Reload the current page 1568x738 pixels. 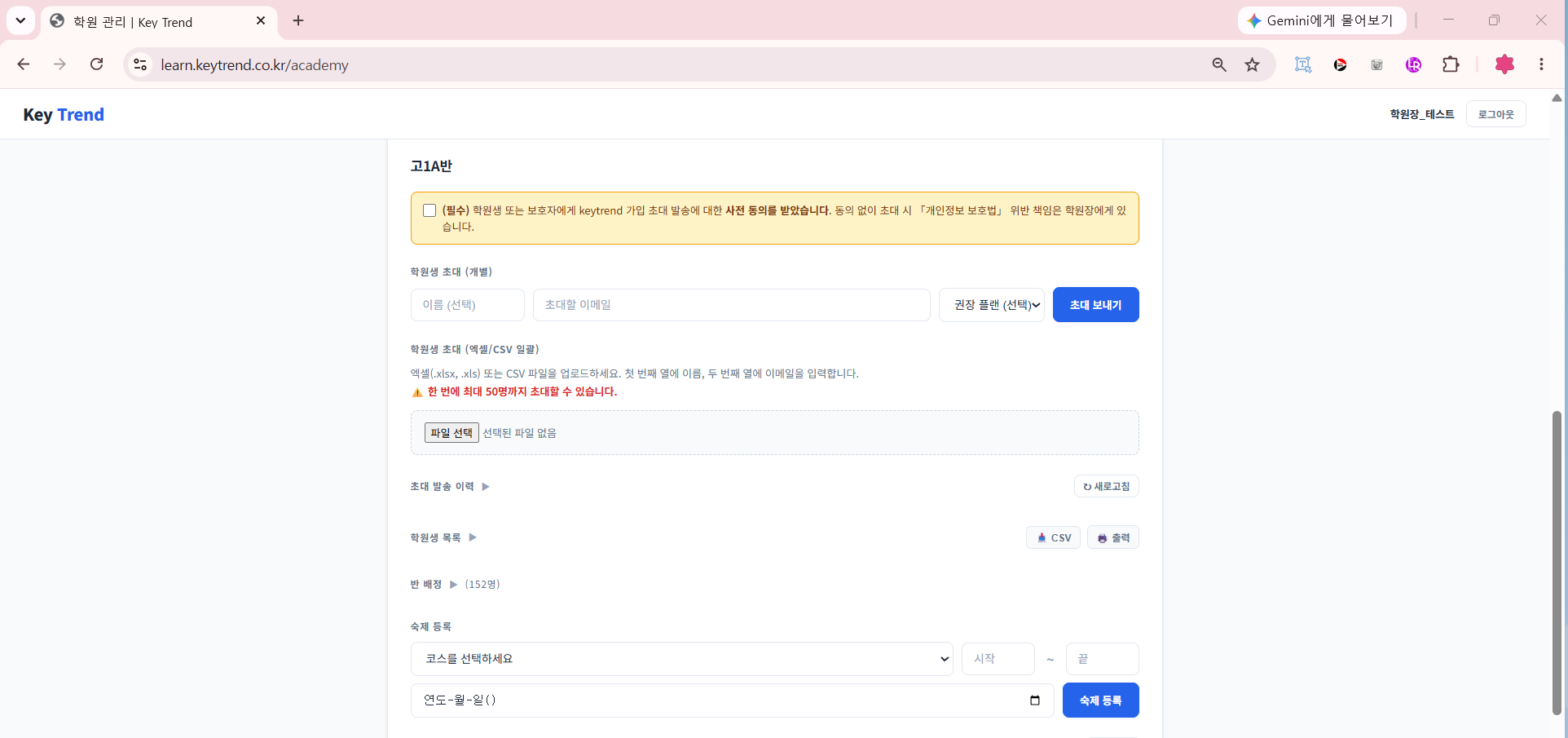click(x=96, y=64)
